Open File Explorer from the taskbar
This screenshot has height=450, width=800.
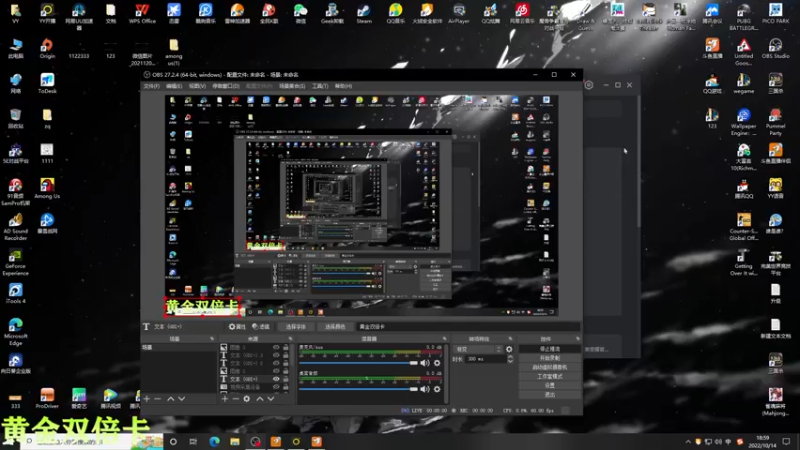pos(235,441)
